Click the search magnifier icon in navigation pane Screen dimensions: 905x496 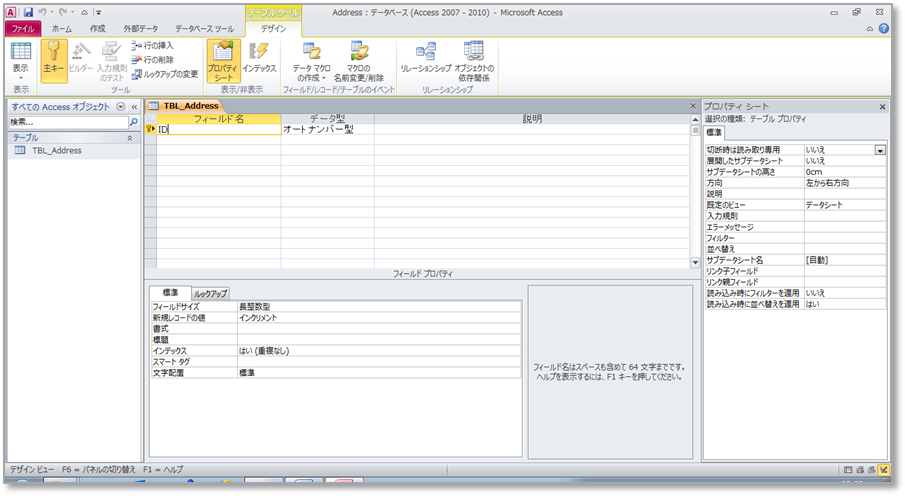coord(133,122)
